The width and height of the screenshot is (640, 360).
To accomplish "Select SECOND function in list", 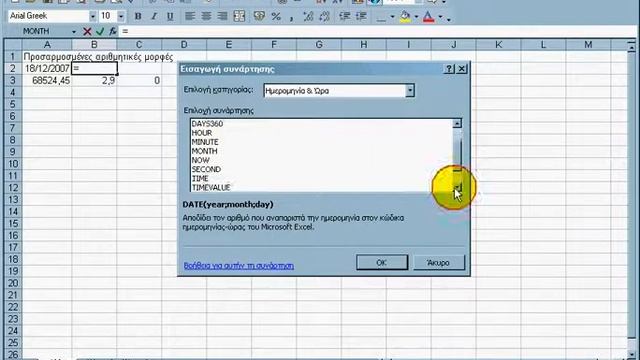I will 206,169.
